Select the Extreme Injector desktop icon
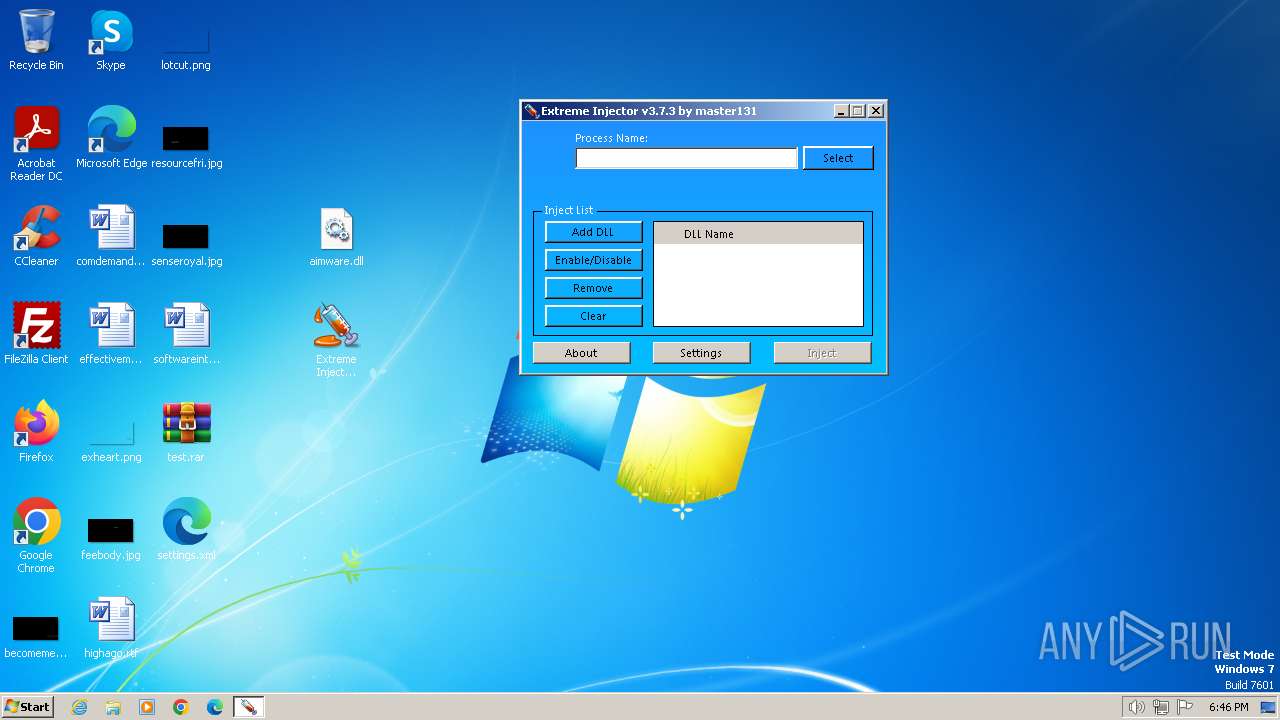Screen dimensions: 1280x720 point(336,340)
